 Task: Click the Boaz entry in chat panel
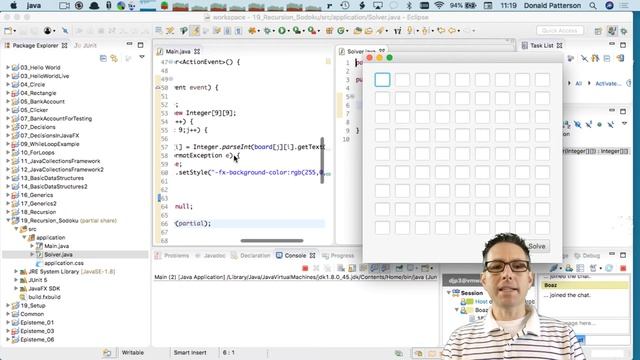coord(584,285)
